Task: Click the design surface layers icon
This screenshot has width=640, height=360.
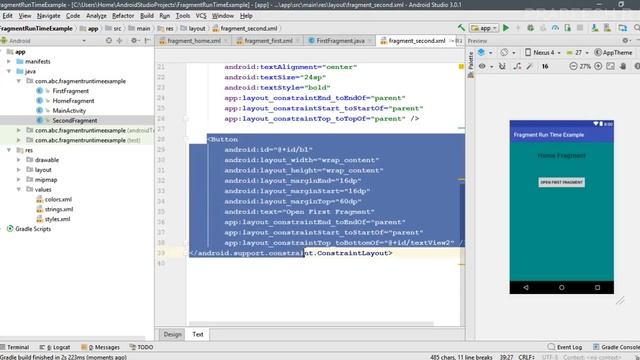Action: tap(481, 52)
